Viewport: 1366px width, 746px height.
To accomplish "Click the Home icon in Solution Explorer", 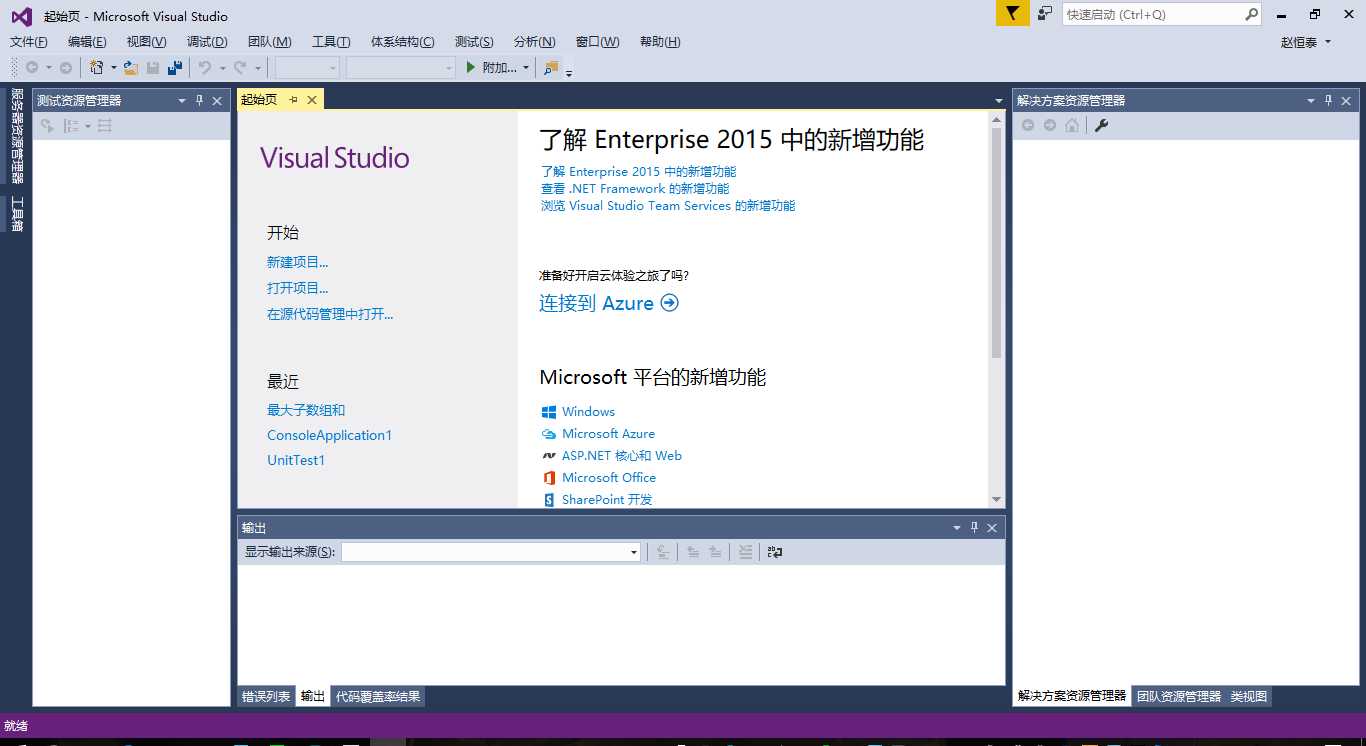I will pyautogui.click(x=1072, y=125).
